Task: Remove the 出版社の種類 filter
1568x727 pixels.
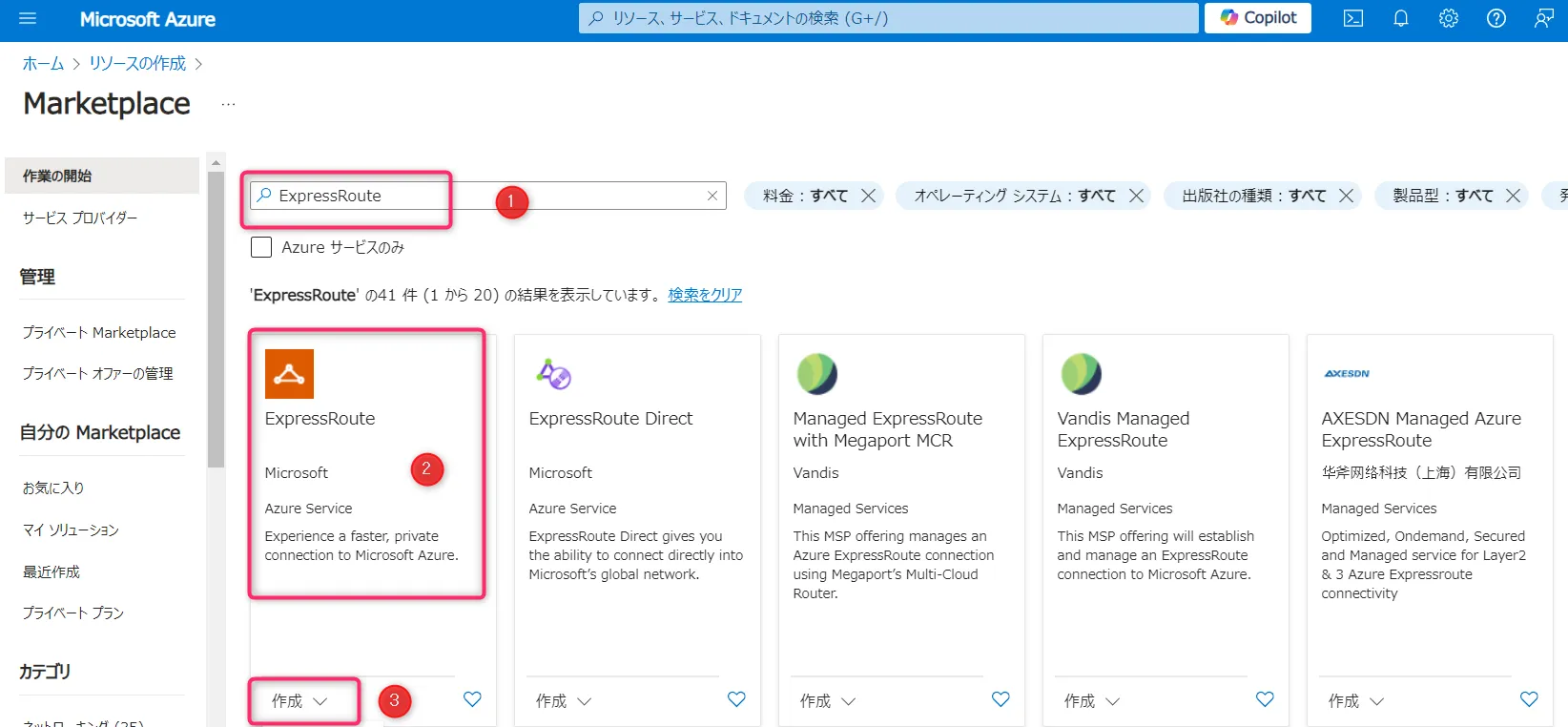Action: [x=1346, y=196]
